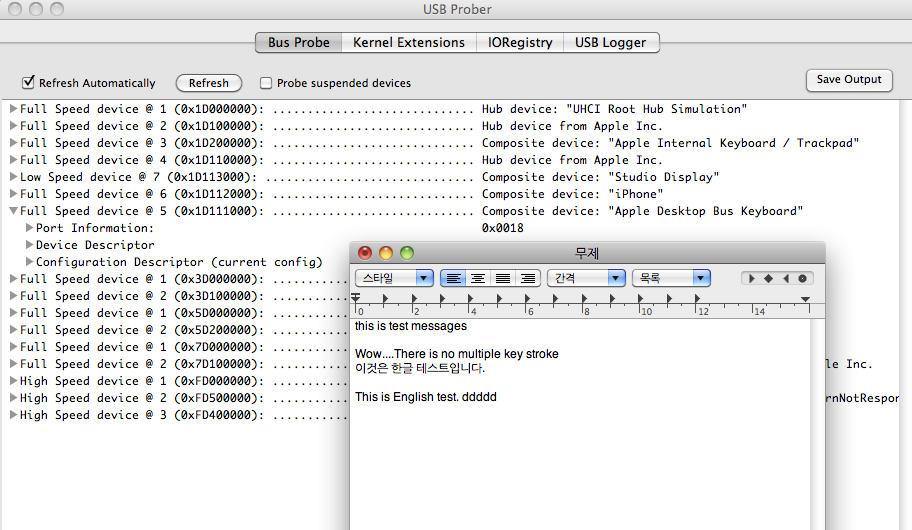Expand the device at 0x3D100000
Image resolution: width=912 pixels, height=530 pixels.
pos(13,296)
